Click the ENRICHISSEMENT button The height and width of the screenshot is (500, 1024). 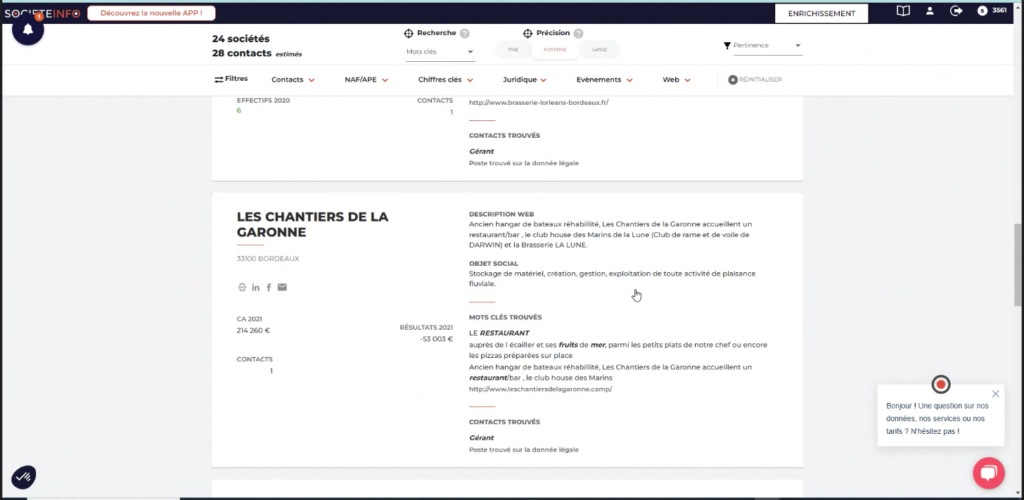click(x=821, y=13)
